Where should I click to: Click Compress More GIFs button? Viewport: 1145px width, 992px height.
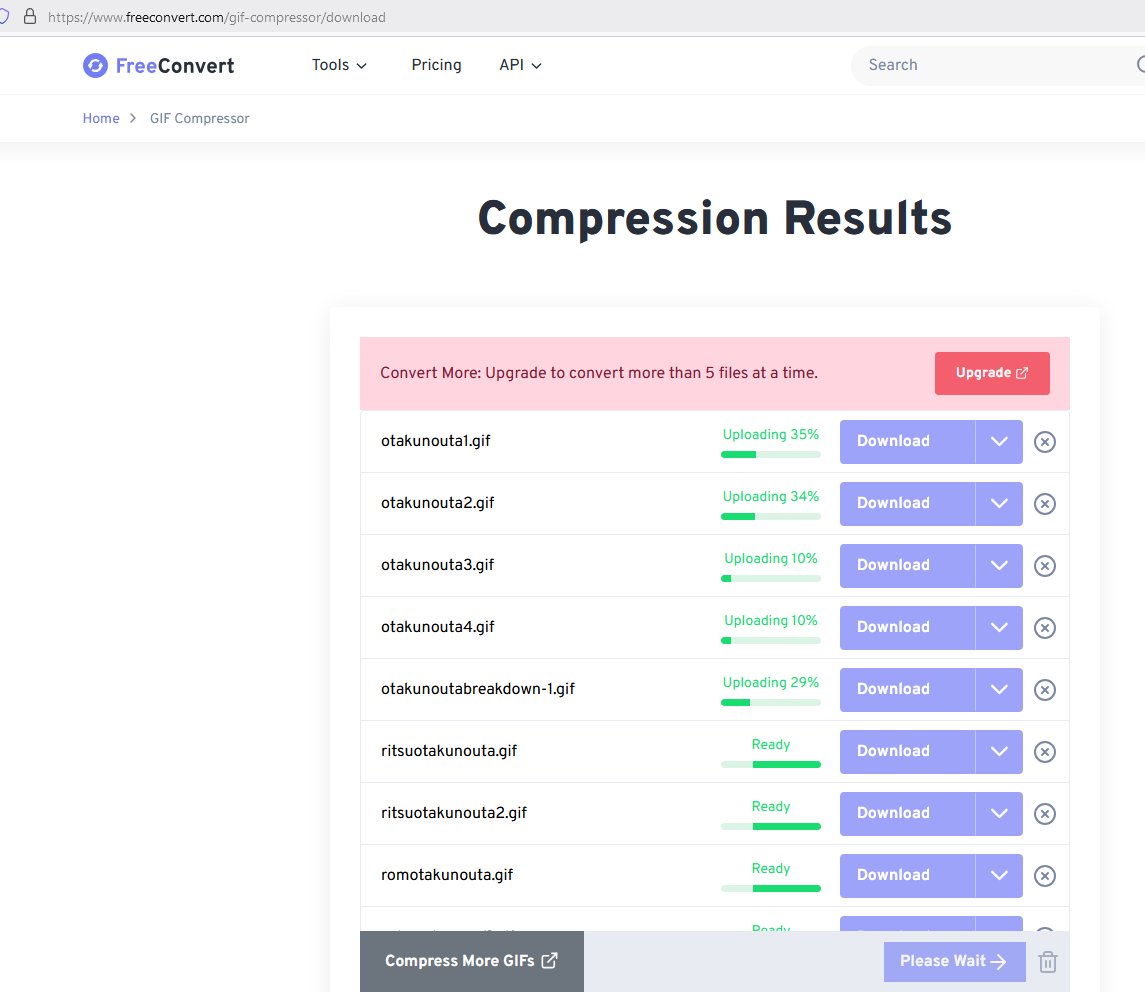coord(472,961)
